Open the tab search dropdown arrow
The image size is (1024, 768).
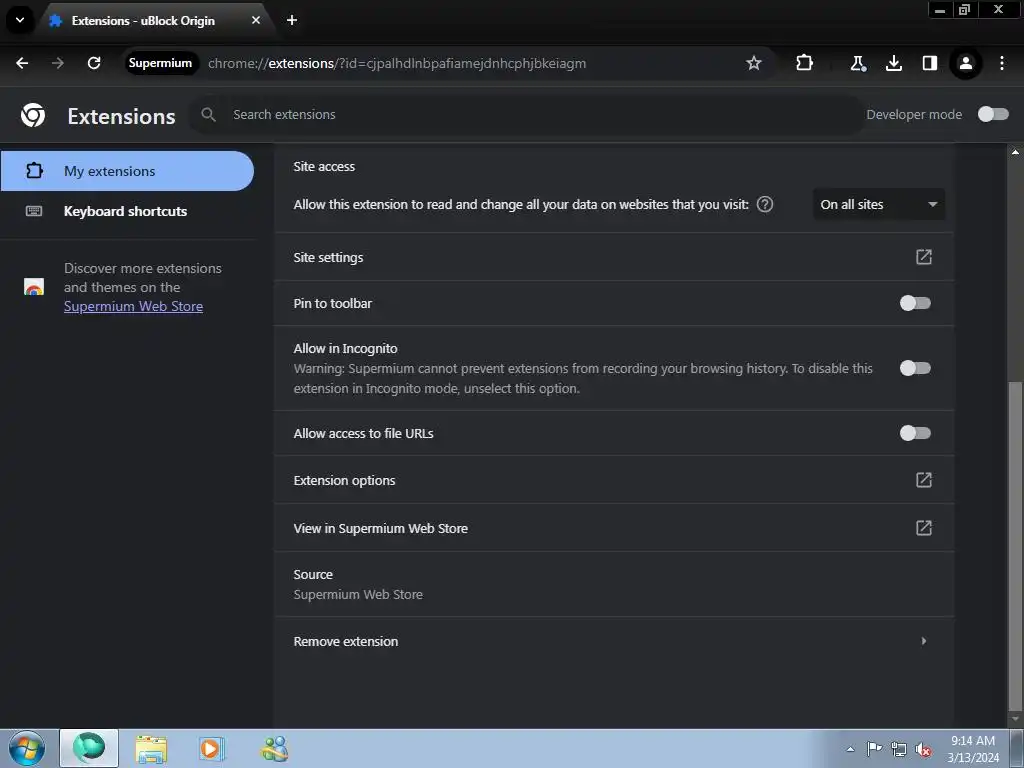click(20, 20)
